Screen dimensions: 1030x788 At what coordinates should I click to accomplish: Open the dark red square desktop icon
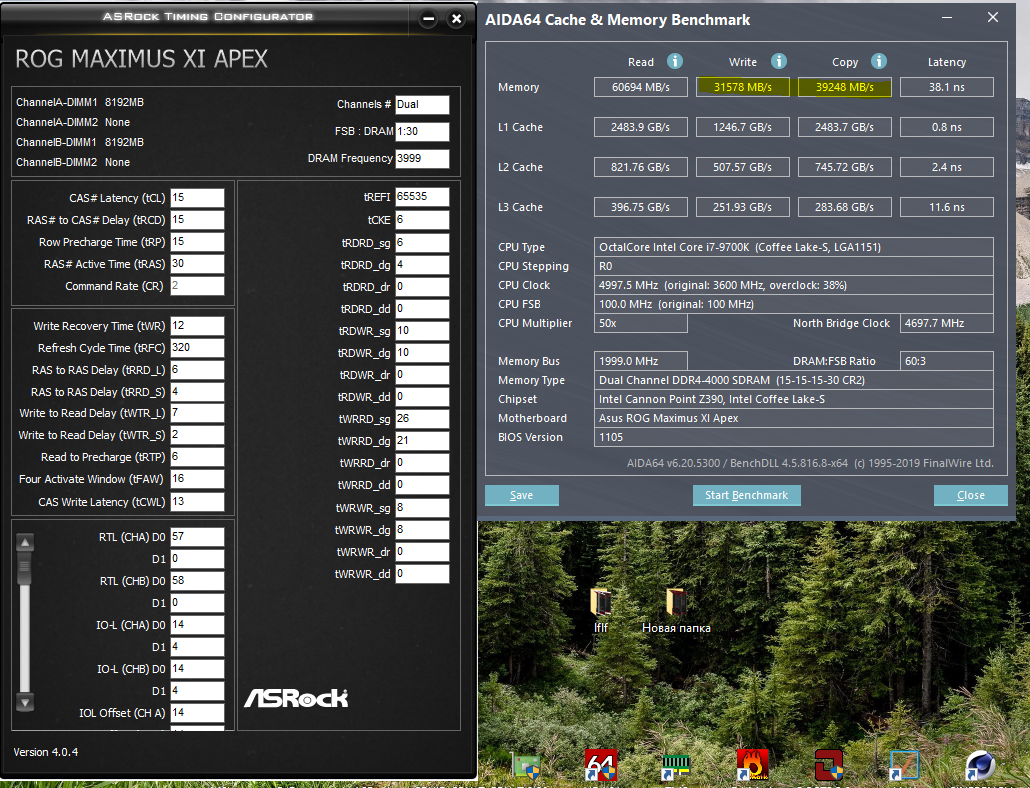[x=828, y=765]
